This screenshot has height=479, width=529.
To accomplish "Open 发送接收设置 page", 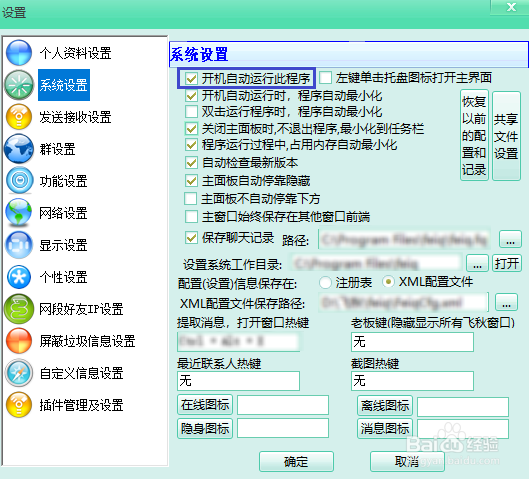I will 75,117.
